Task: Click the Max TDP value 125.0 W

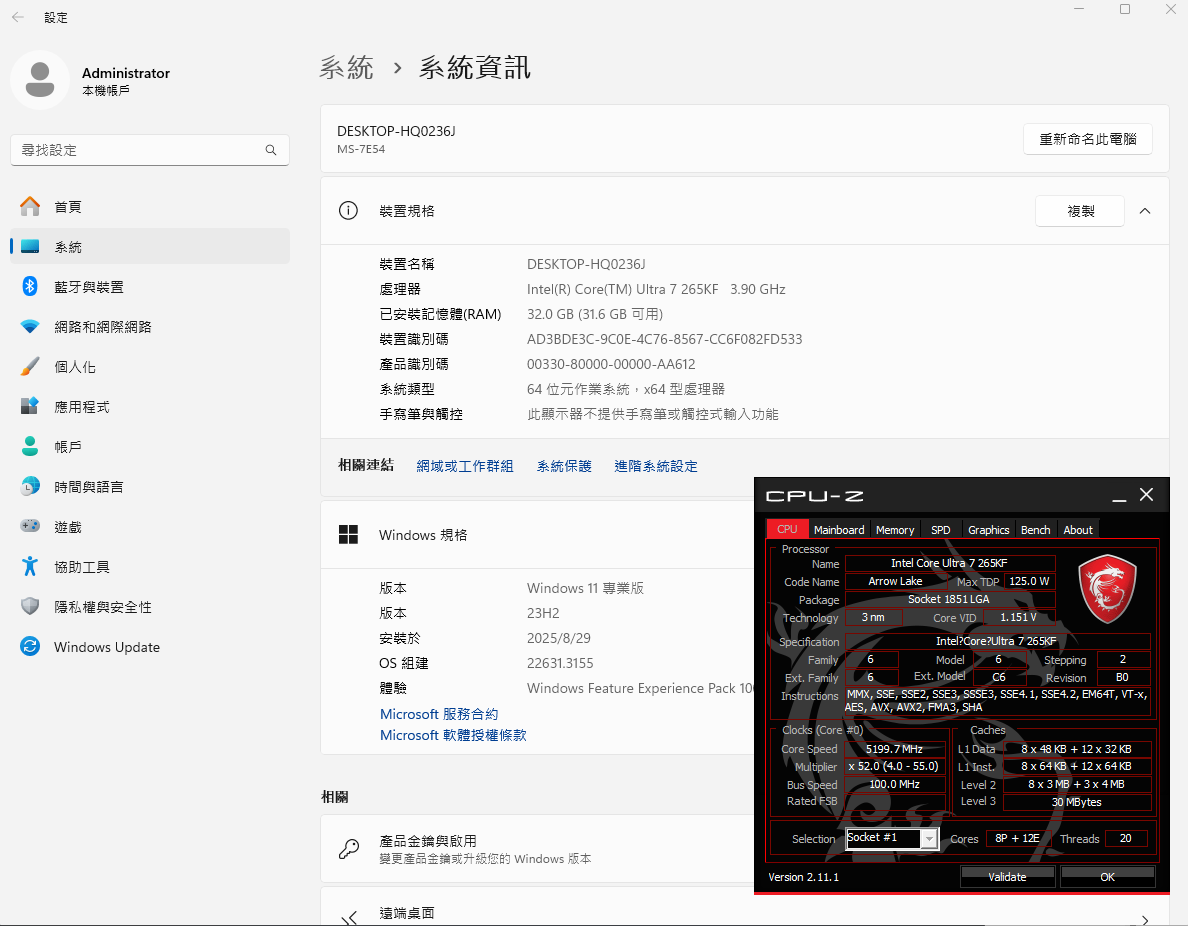Action: (1029, 581)
